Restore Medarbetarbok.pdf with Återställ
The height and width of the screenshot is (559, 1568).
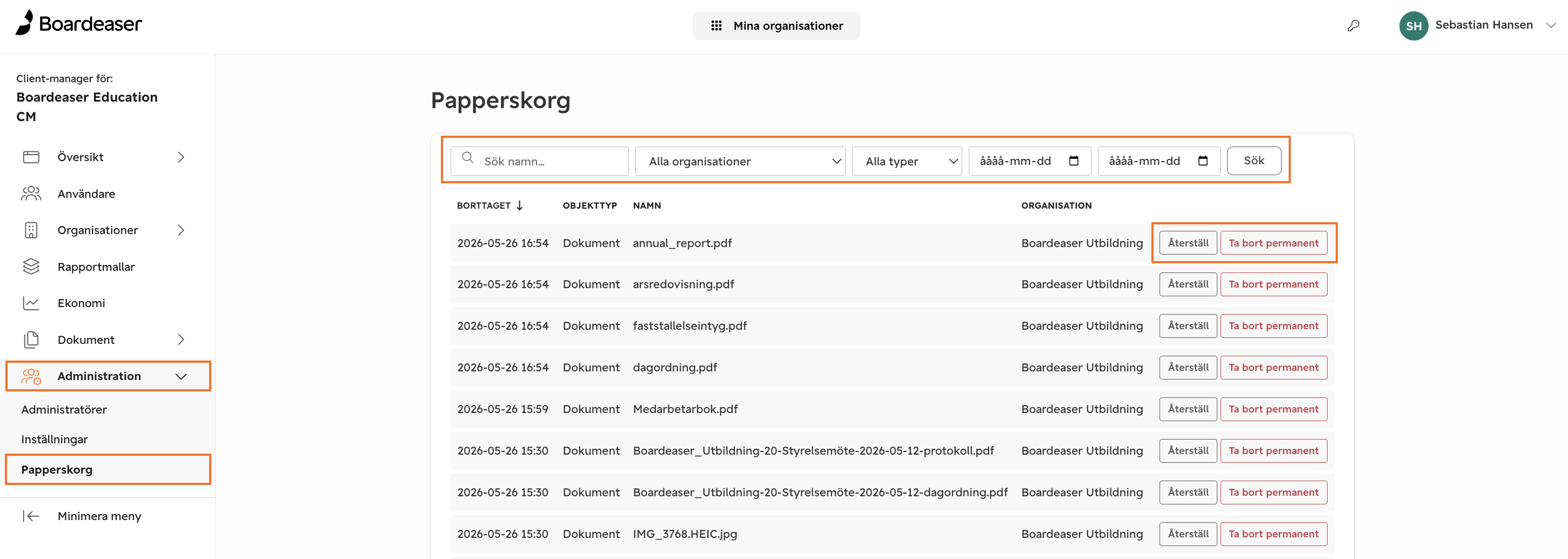(1188, 409)
